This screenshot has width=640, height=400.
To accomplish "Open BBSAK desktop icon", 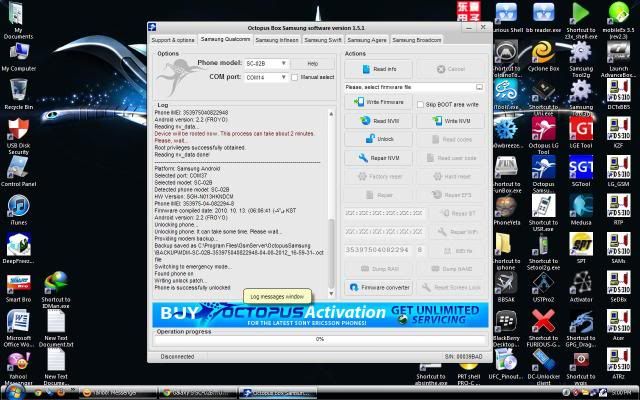I will 506,287.
